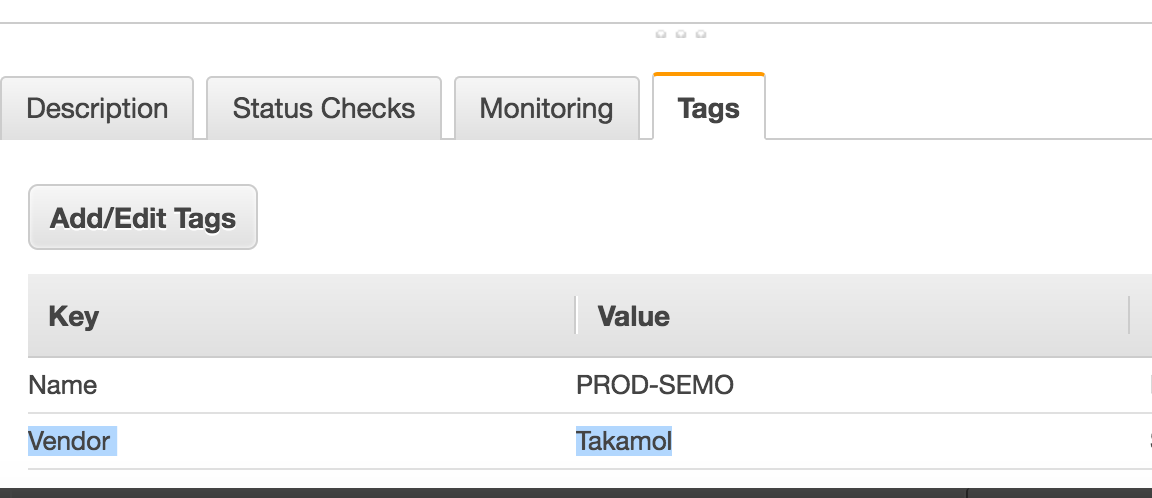Sort by the Key column header
Screen dimensions: 1152x498
point(74,317)
